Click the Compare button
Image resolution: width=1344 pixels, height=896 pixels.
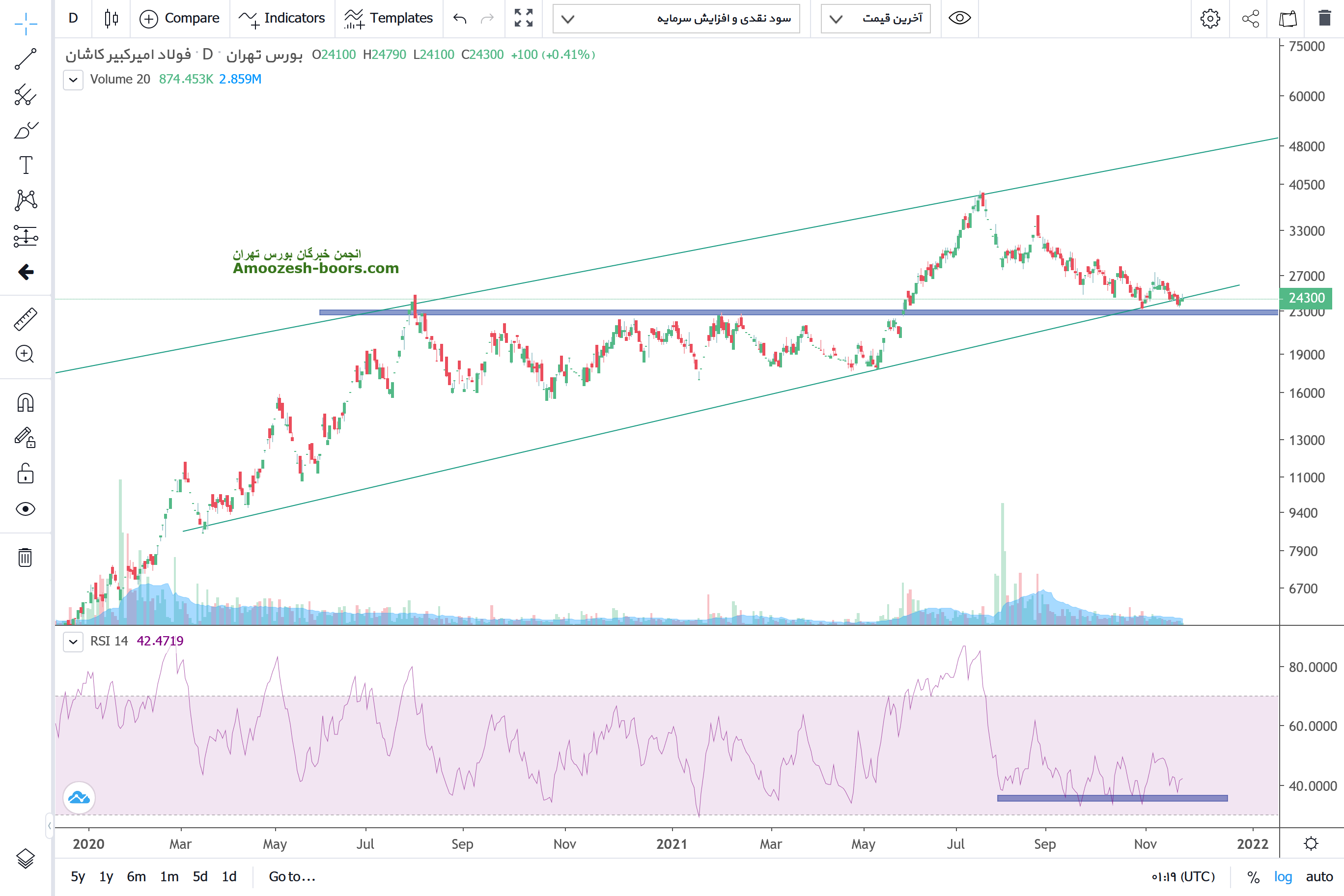pos(179,18)
